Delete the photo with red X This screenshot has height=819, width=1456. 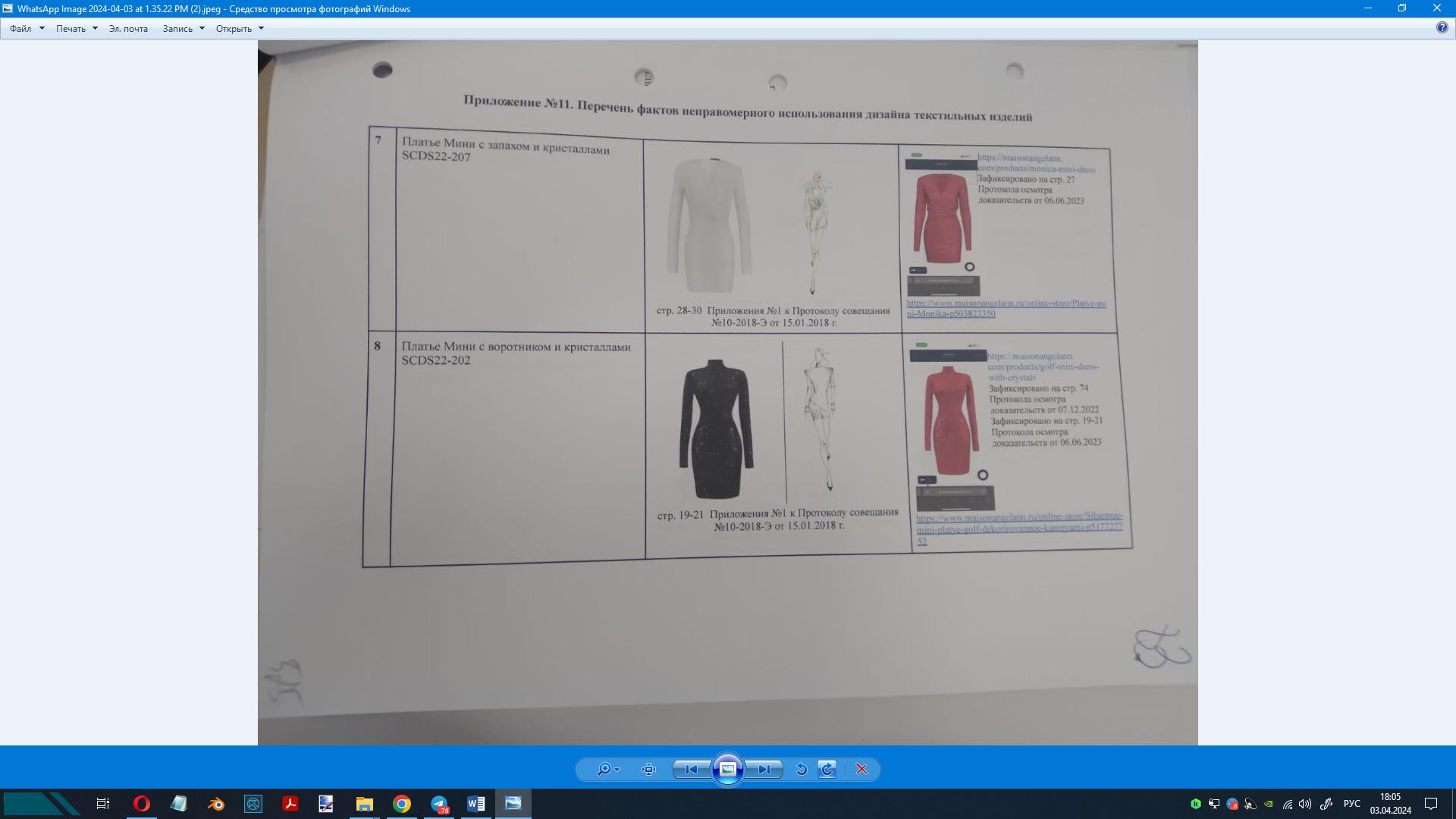pyautogui.click(x=861, y=769)
